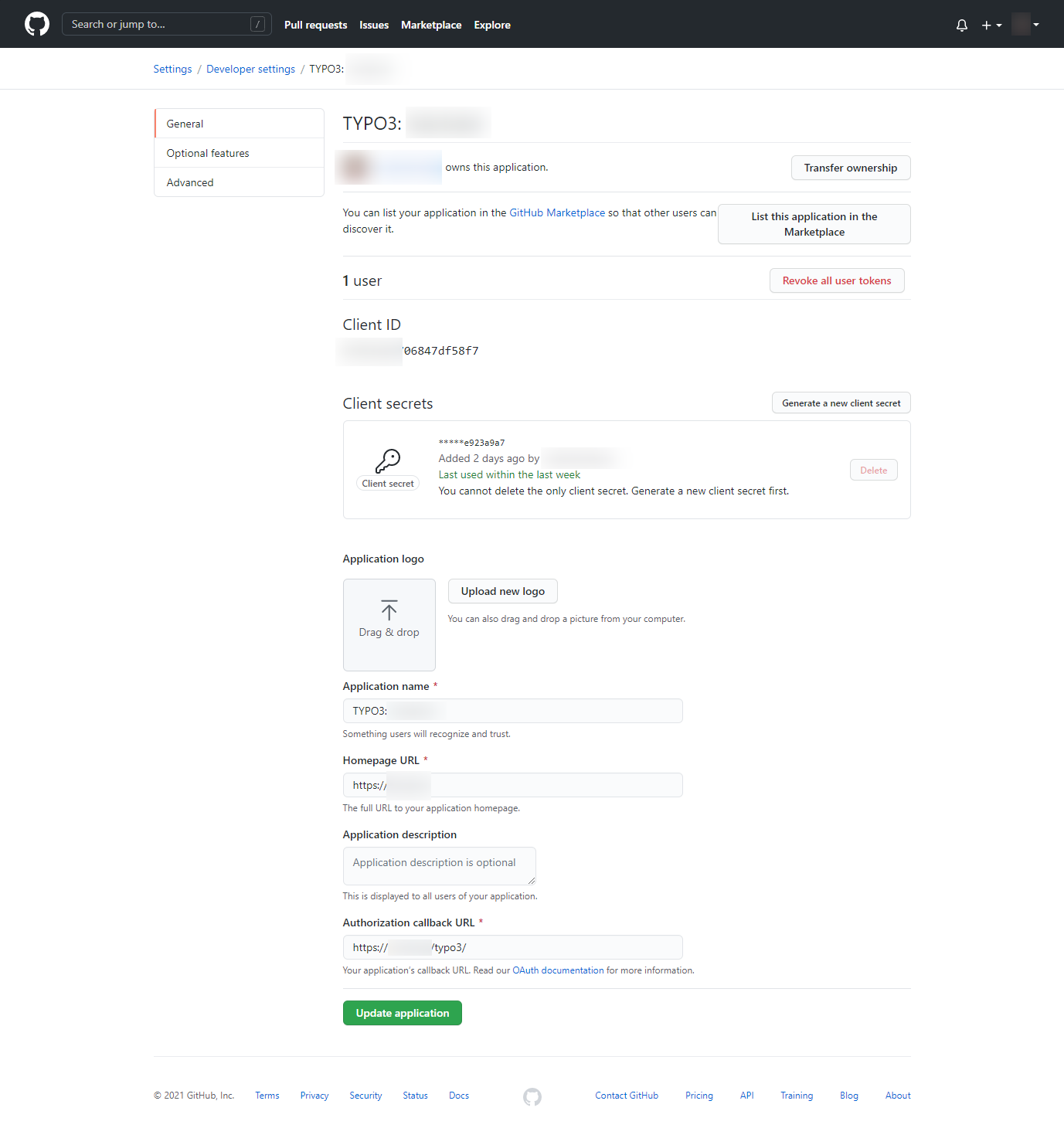This screenshot has width=1064, height=1145.
Task: Open the About footer link
Action: tap(898, 1096)
